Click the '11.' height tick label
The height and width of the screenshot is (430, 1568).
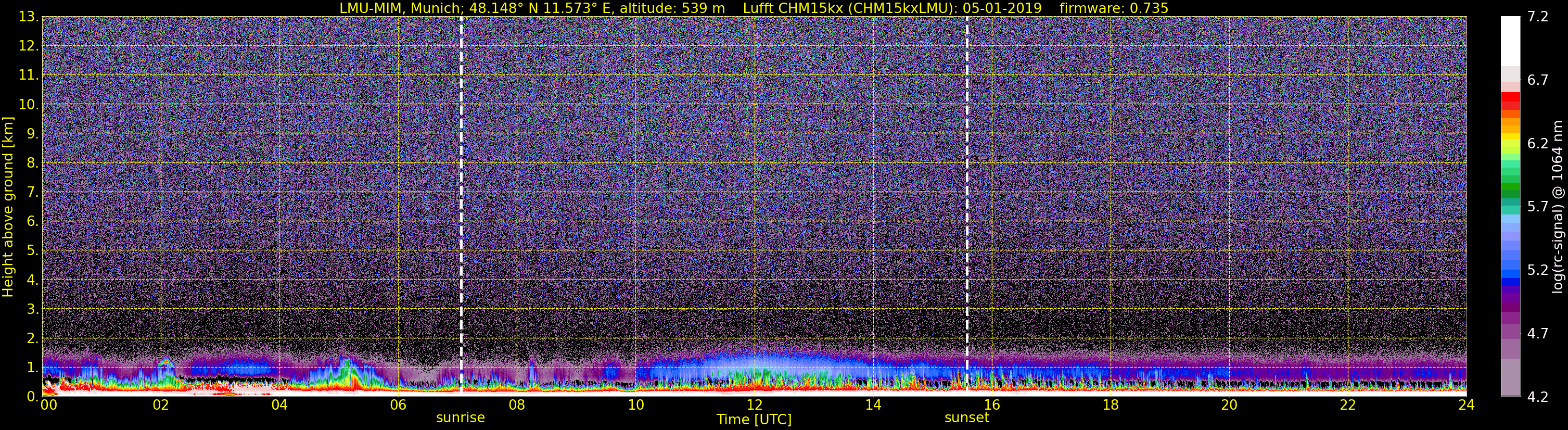(x=29, y=75)
